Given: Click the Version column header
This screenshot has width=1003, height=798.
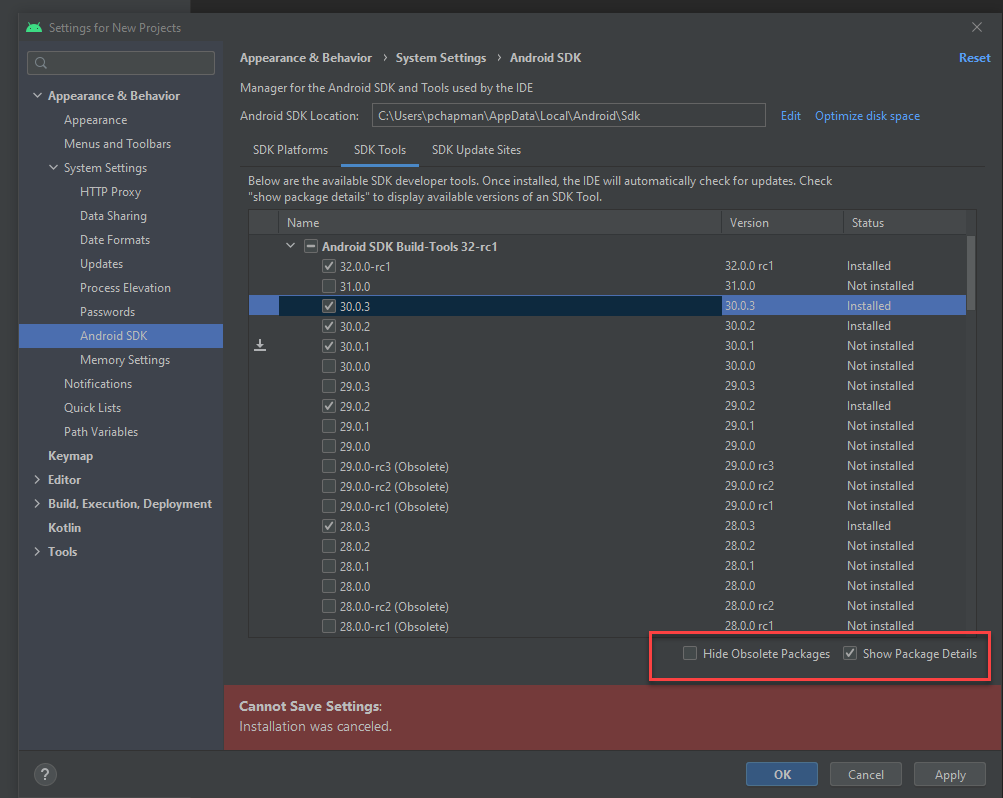Looking at the screenshot, I should (x=782, y=223).
